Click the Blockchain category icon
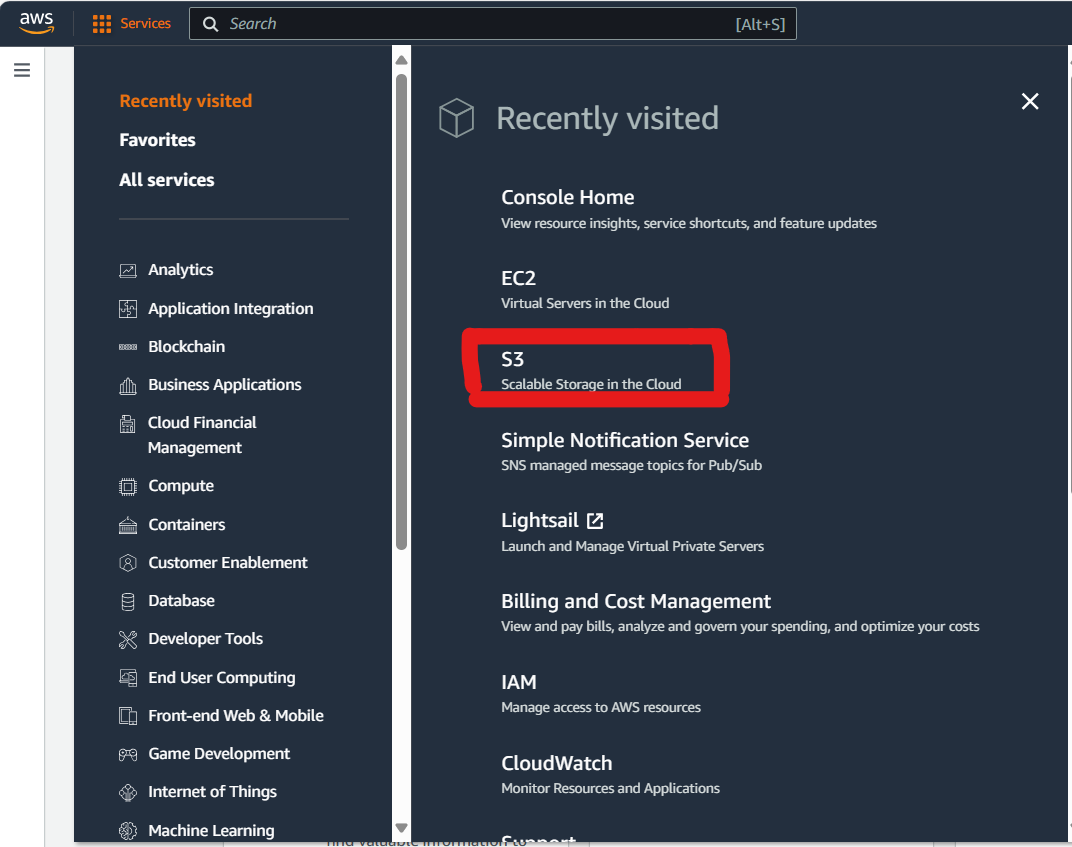The width and height of the screenshot is (1072, 847). tap(128, 347)
